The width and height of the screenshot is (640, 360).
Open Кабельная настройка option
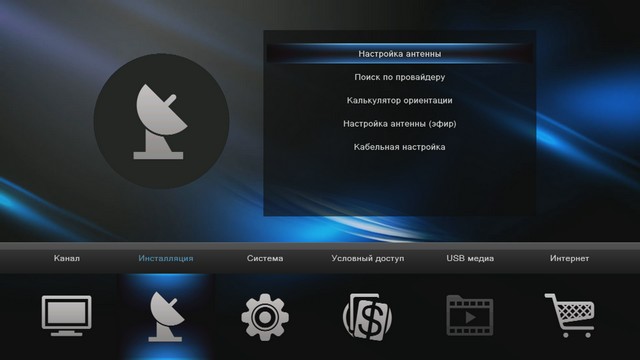coord(400,147)
